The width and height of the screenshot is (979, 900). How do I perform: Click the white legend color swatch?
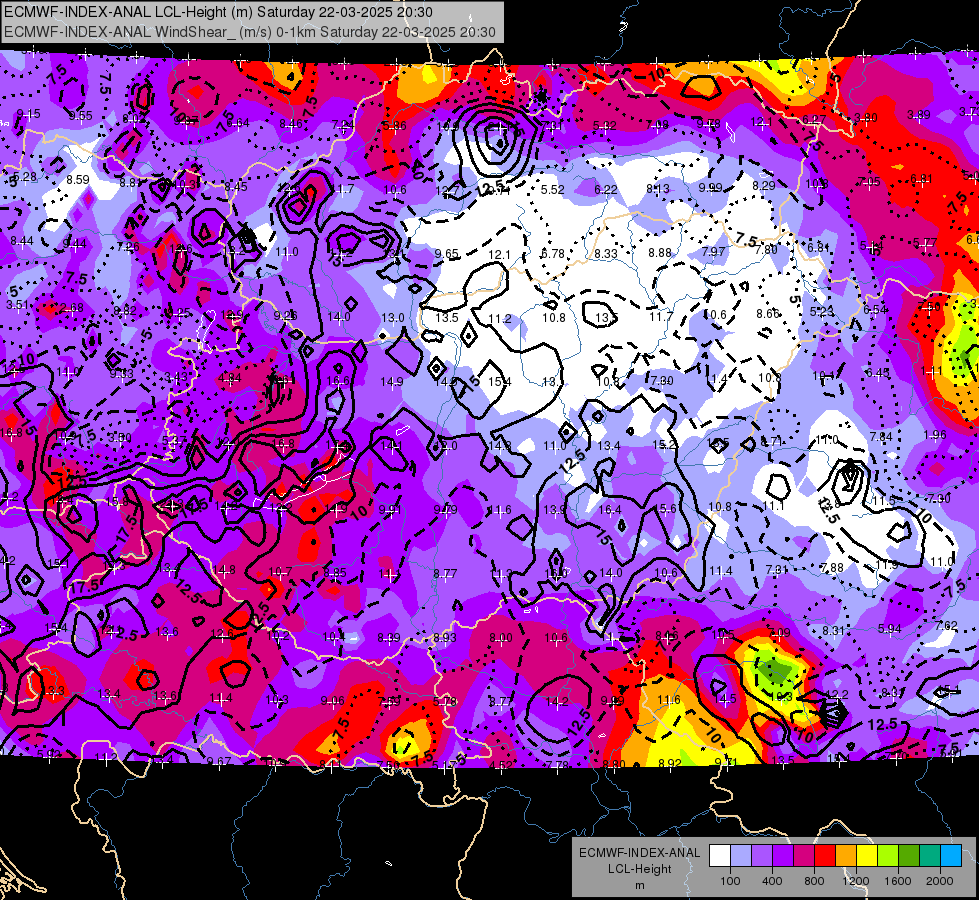click(x=720, y=856)
